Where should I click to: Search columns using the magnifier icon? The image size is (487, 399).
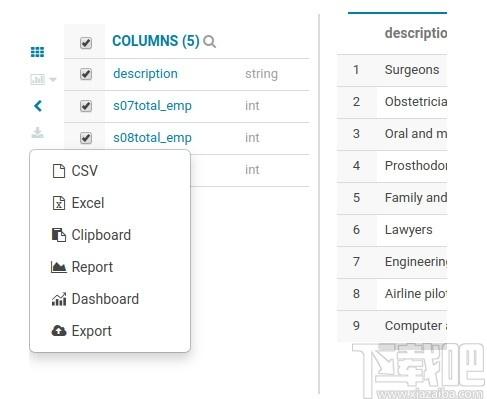(210, 42)
